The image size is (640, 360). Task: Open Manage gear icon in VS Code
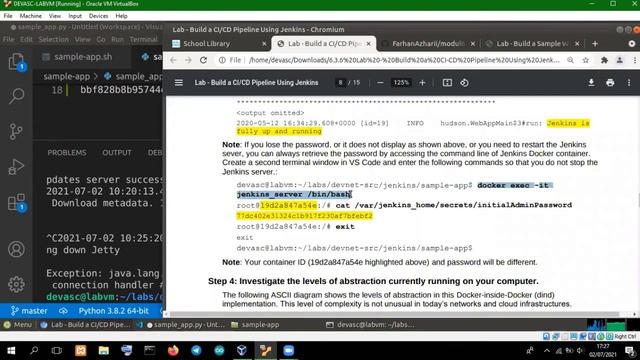click(x=16, y=284)
